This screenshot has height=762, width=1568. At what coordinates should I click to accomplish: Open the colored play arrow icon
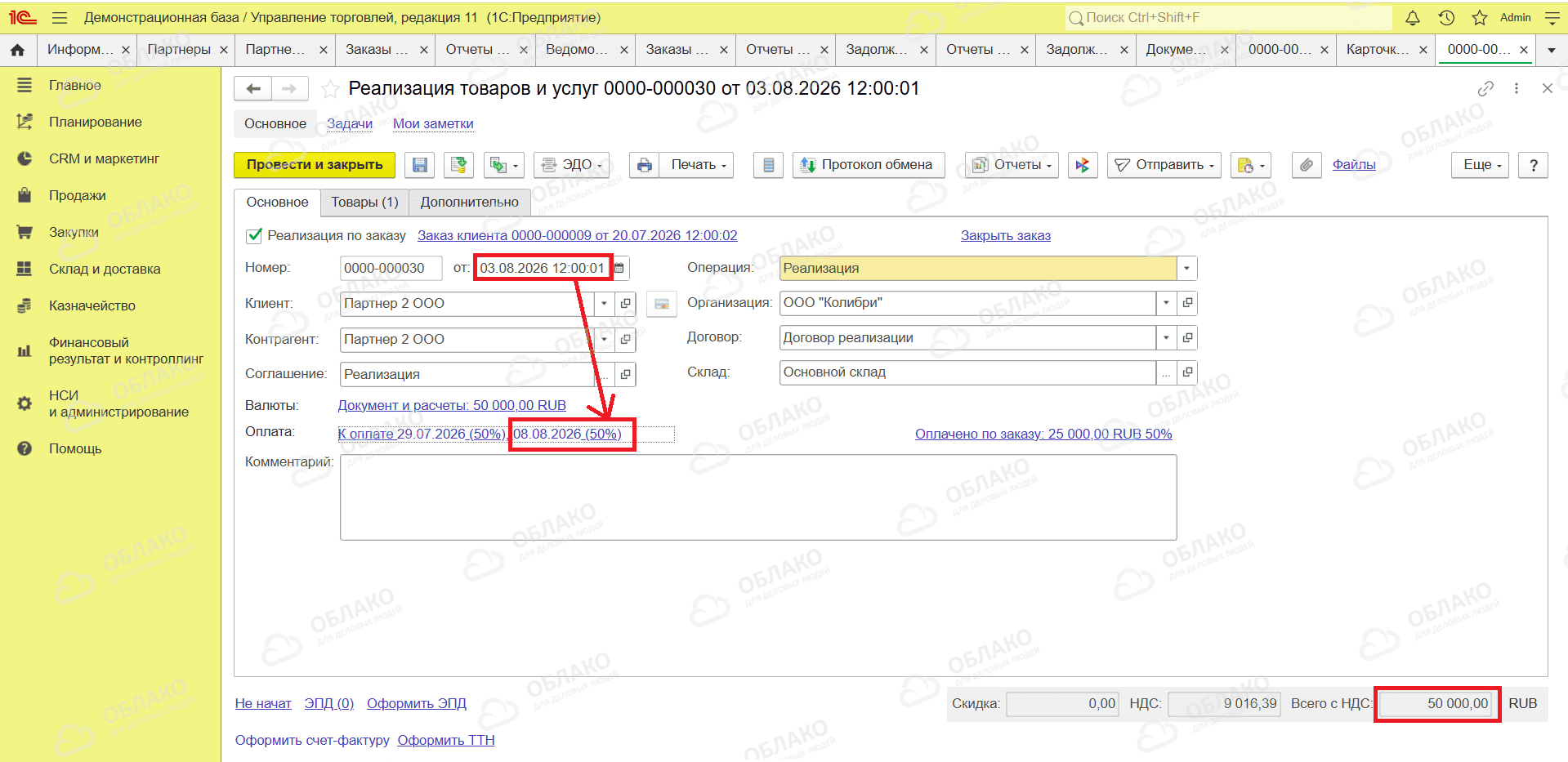point(1083,165)
